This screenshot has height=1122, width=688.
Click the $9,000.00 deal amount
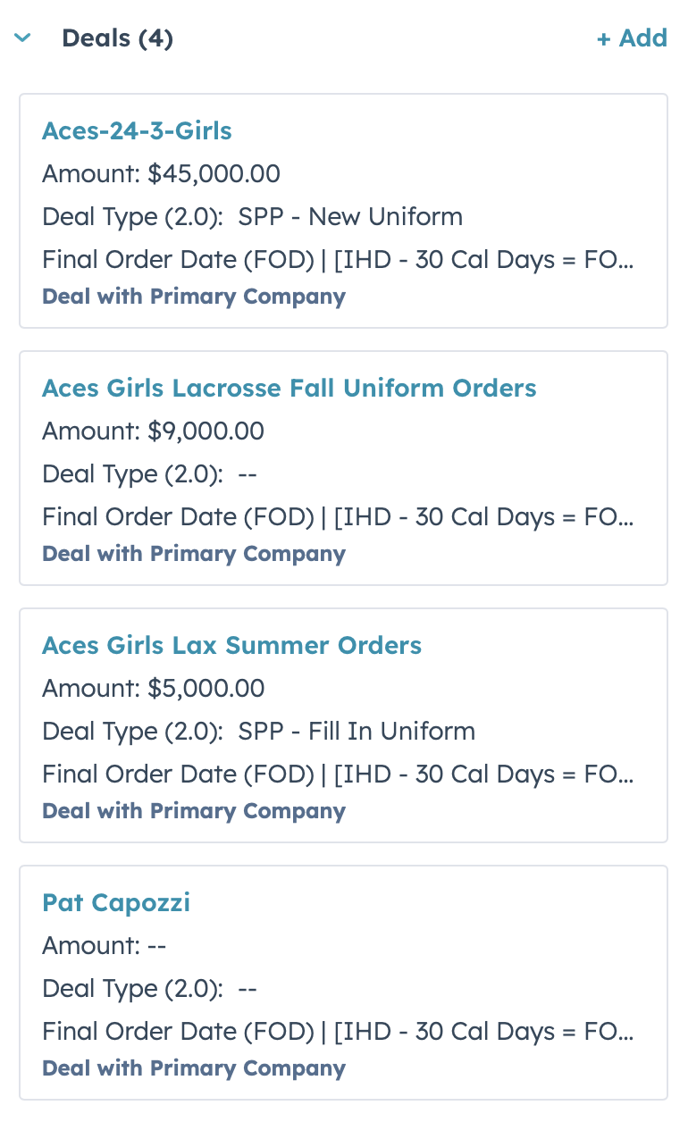(x=205, y=431)
